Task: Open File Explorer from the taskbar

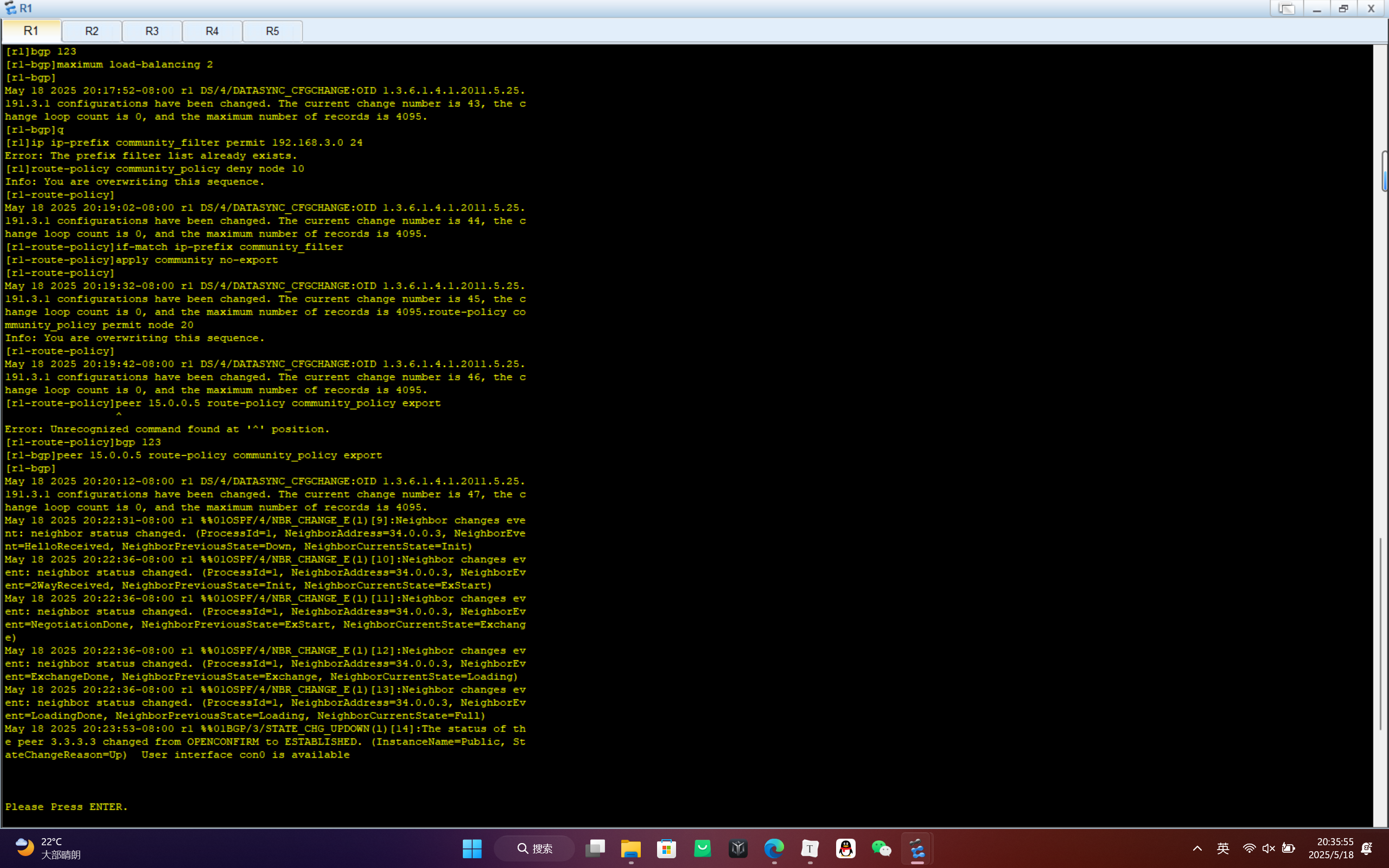Action: click(631, 848)
